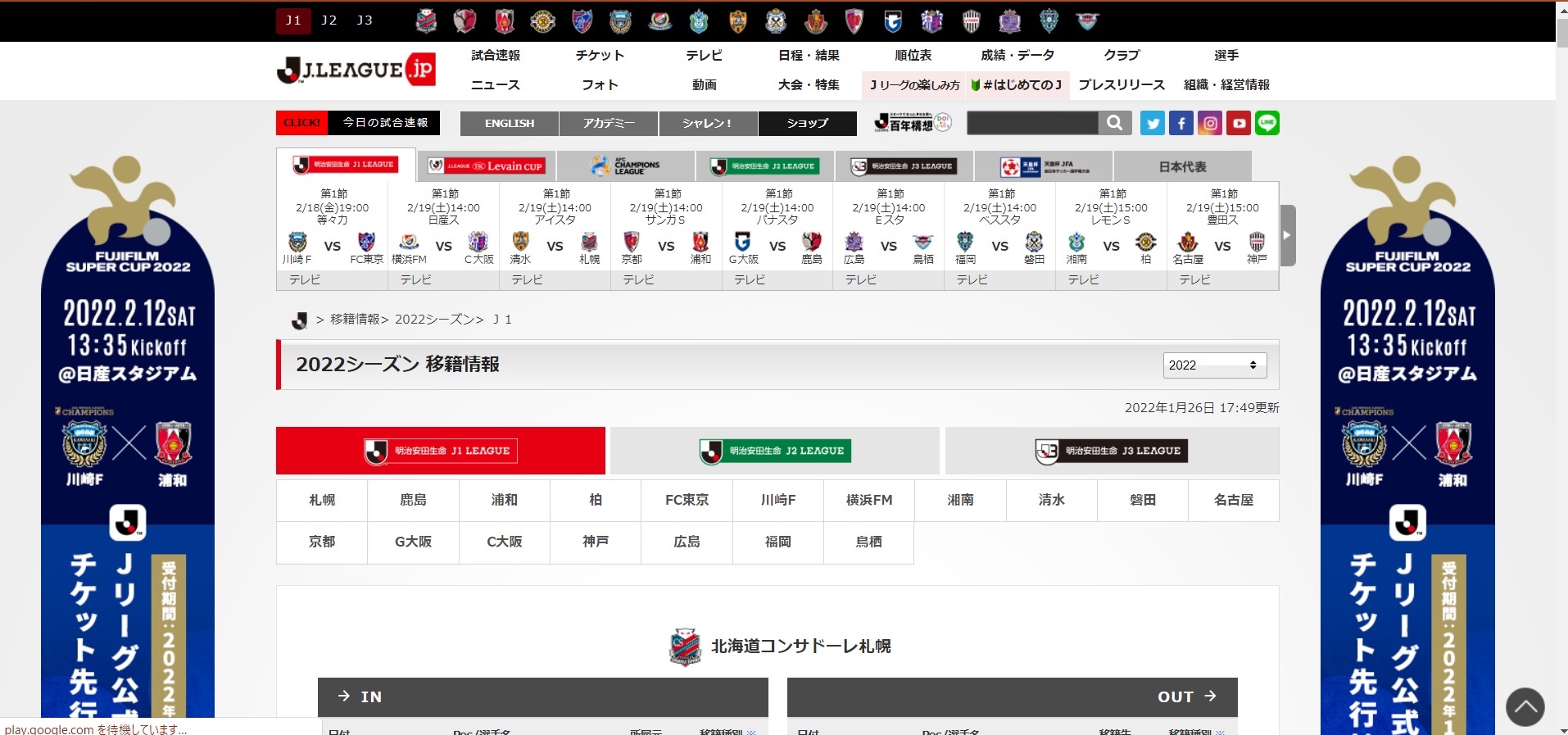Click the ENGLISH button
The image size is (1568, 735).
pyautogui.click(x=510, y=123)
